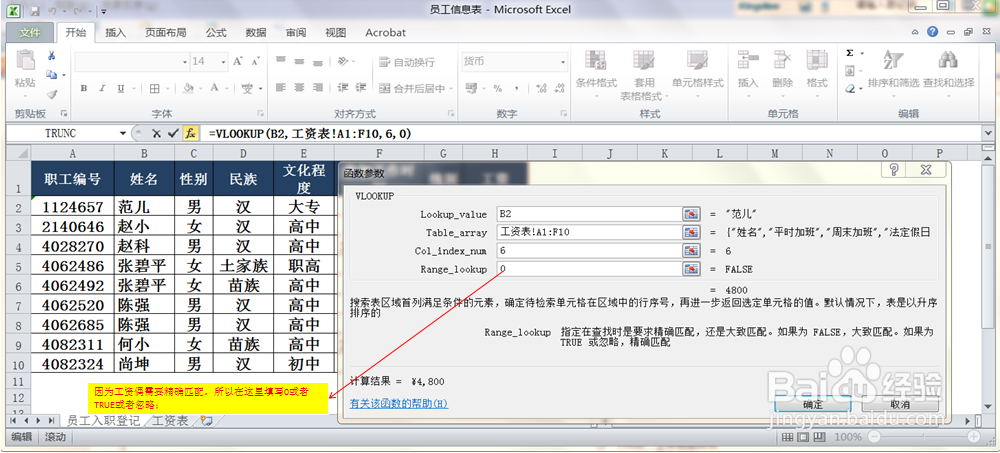Open 有关该函数的帮助(H) link

399,404
